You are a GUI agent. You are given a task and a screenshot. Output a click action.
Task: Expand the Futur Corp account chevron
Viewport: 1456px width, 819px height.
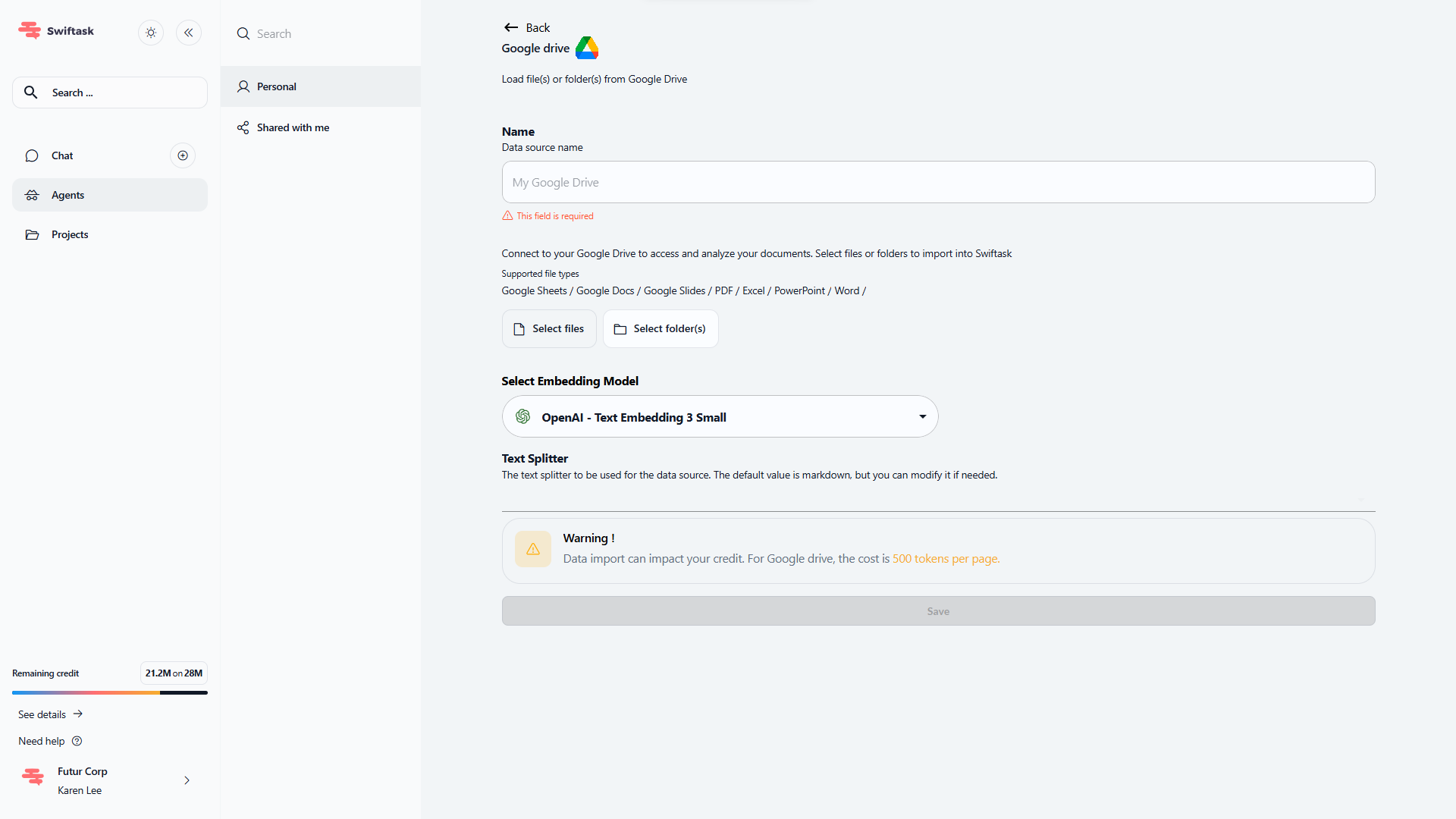[187, 780]
